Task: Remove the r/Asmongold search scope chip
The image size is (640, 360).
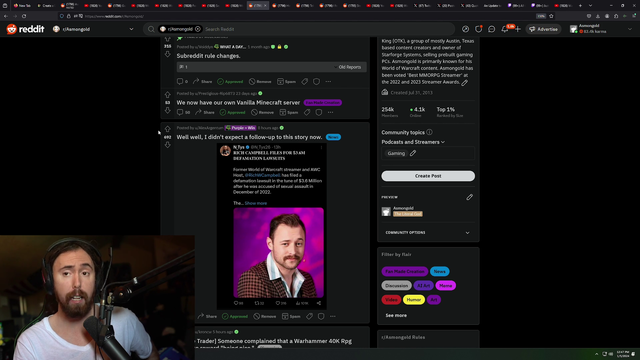Action: point(198,29)
